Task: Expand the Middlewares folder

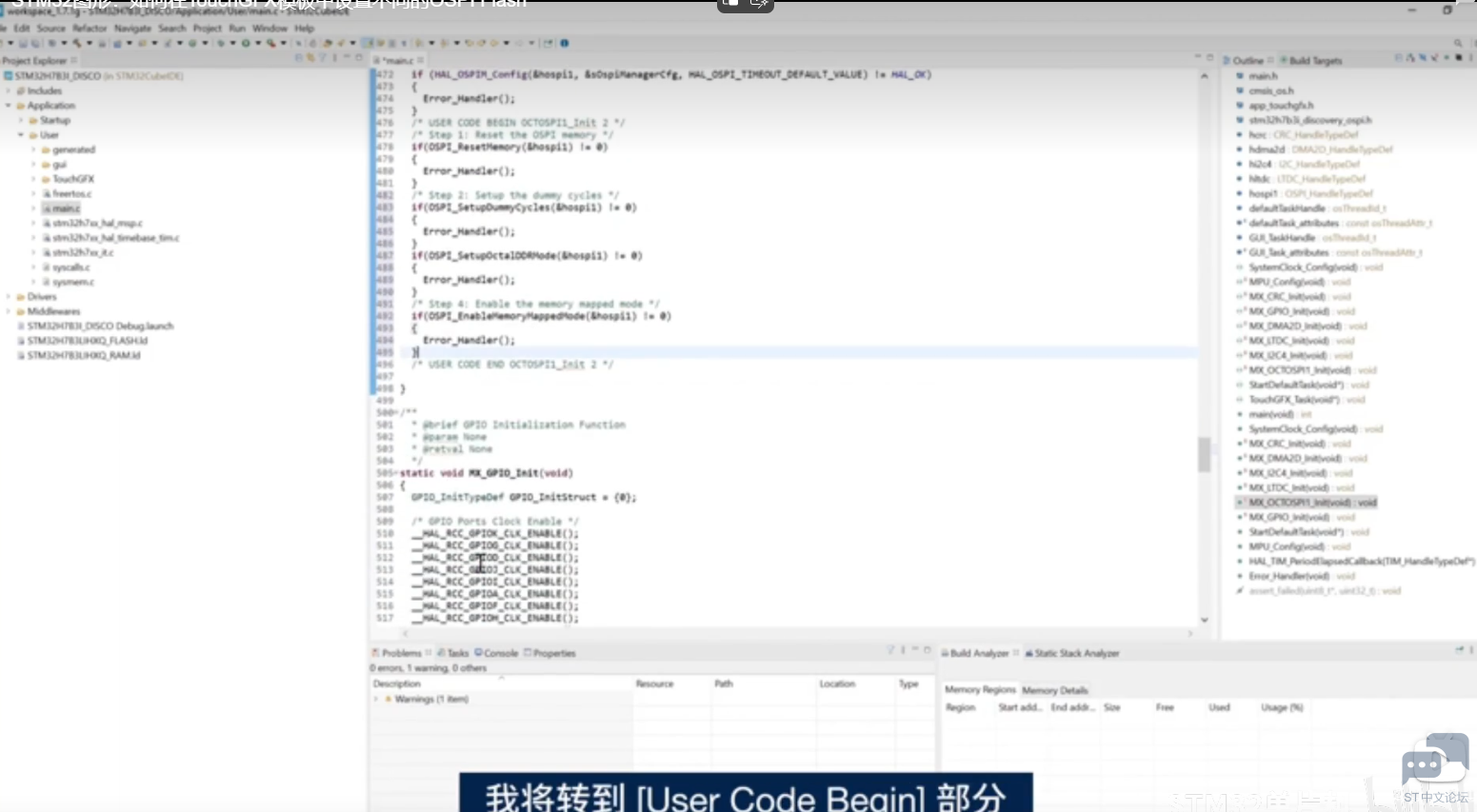Action: click(x=9, y=311)
